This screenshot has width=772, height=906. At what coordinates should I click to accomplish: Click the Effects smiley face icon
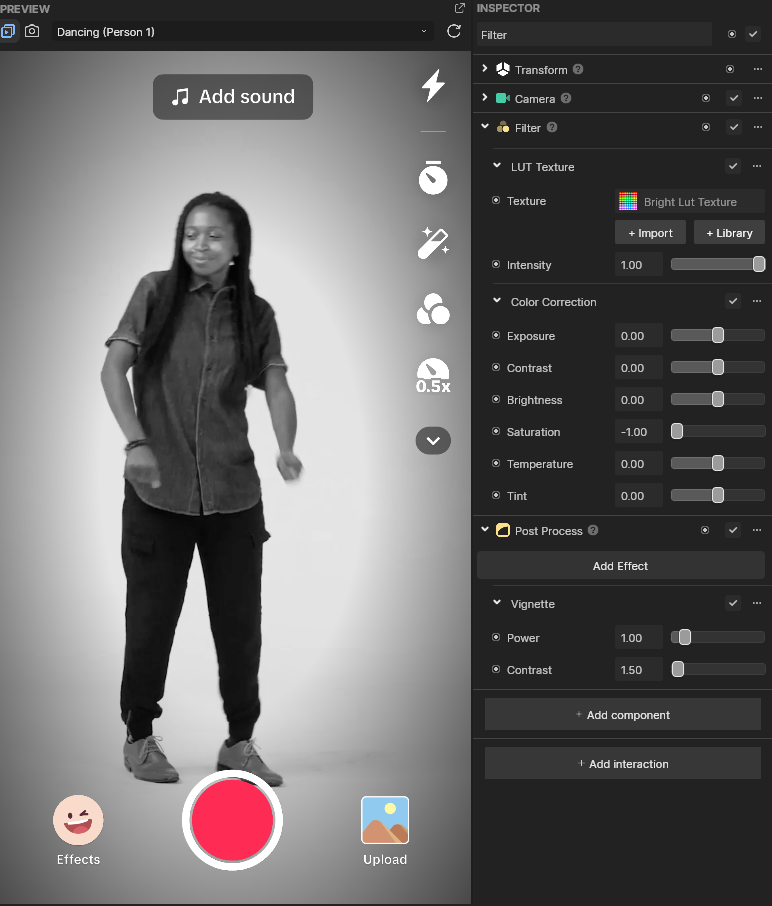pyautogui.click(x=78, y=820)
